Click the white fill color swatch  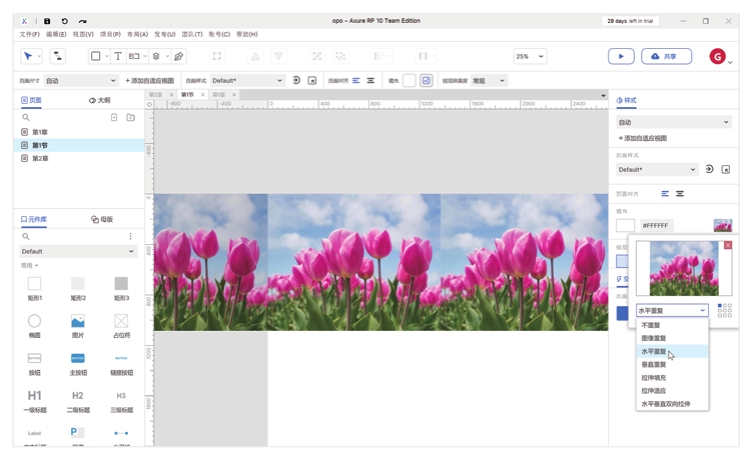pos(625,226)
